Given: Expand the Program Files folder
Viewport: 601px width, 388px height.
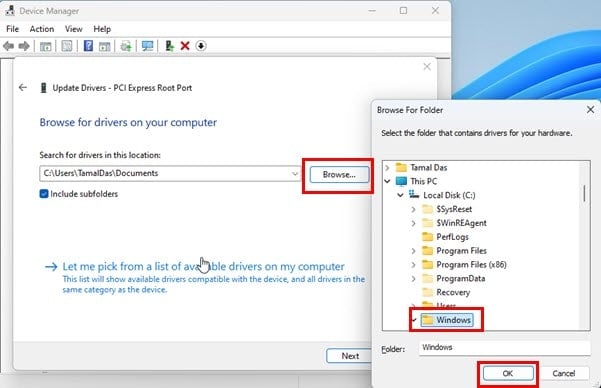Looking at the screenshot, I should point(413,251).
